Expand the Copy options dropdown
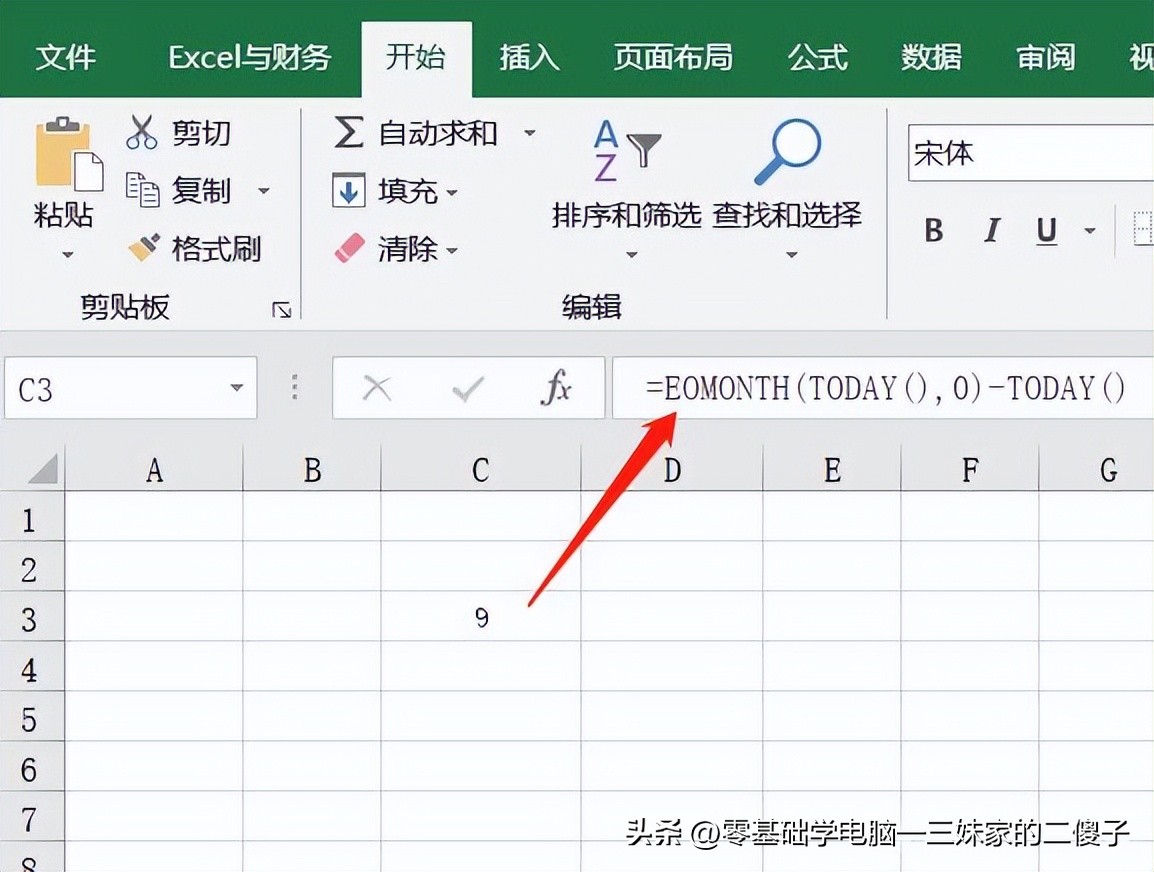 coord(264,190)
